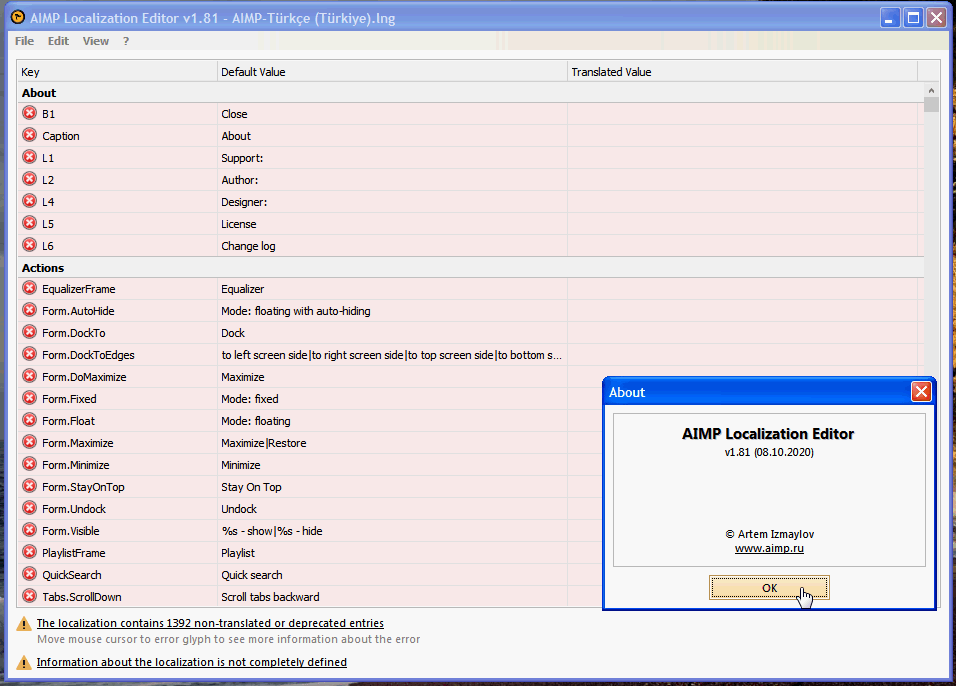This screenshot has height=686, width=956.
Task: Open the ? help menu
Action: [126, 41]
